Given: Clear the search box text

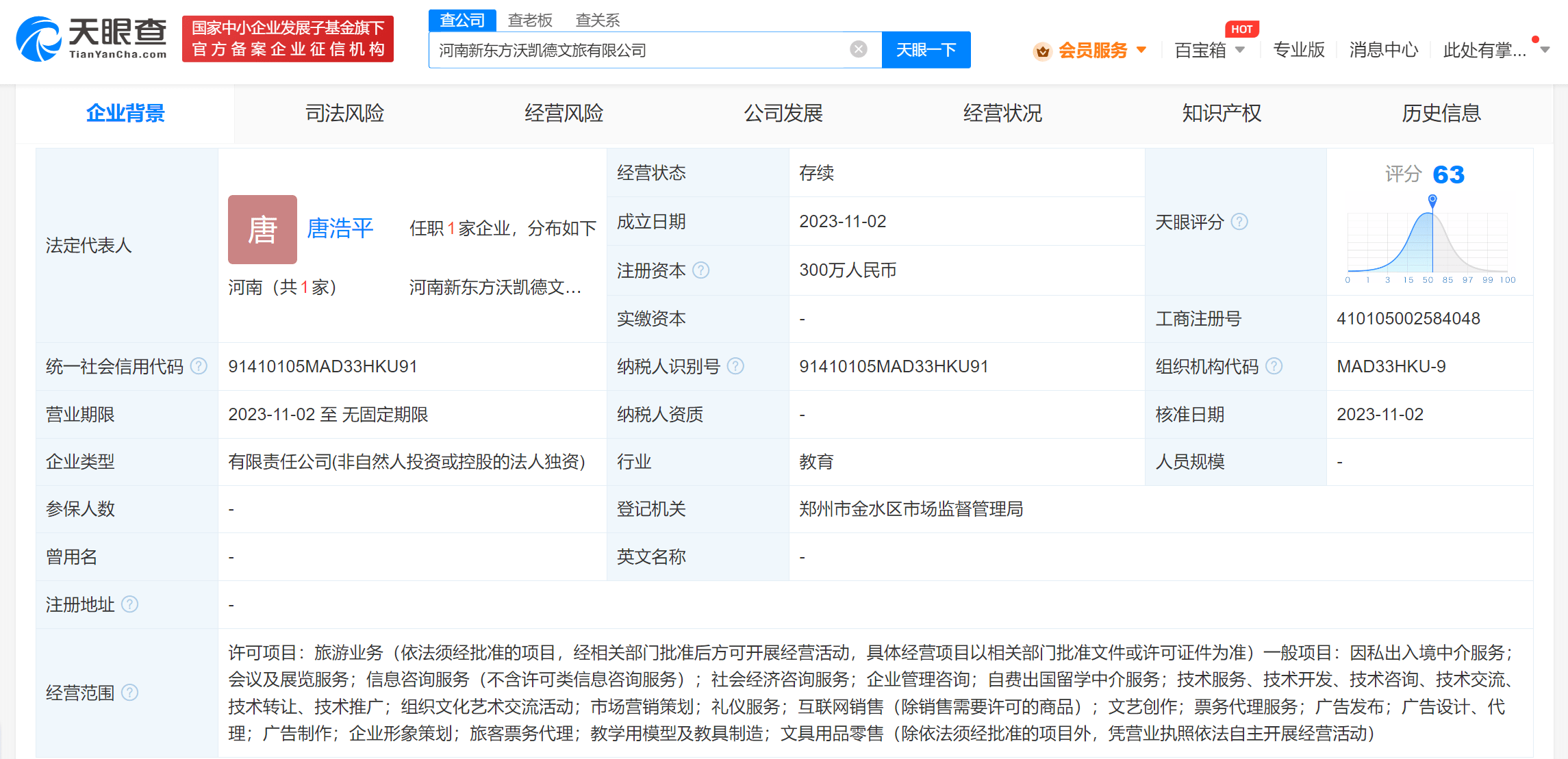Looking at the screenshot, I should pos(858,49).
